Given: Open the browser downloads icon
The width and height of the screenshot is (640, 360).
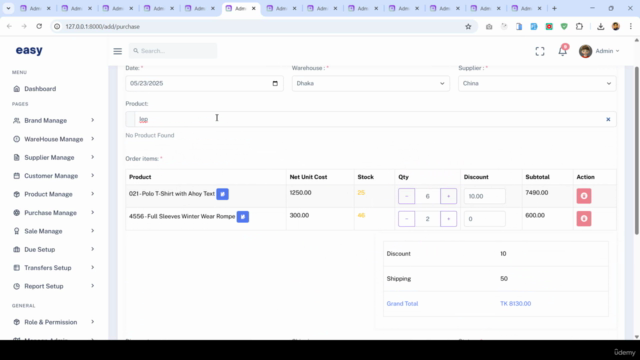Looking at the screenshot, I should tap(600, 27).
